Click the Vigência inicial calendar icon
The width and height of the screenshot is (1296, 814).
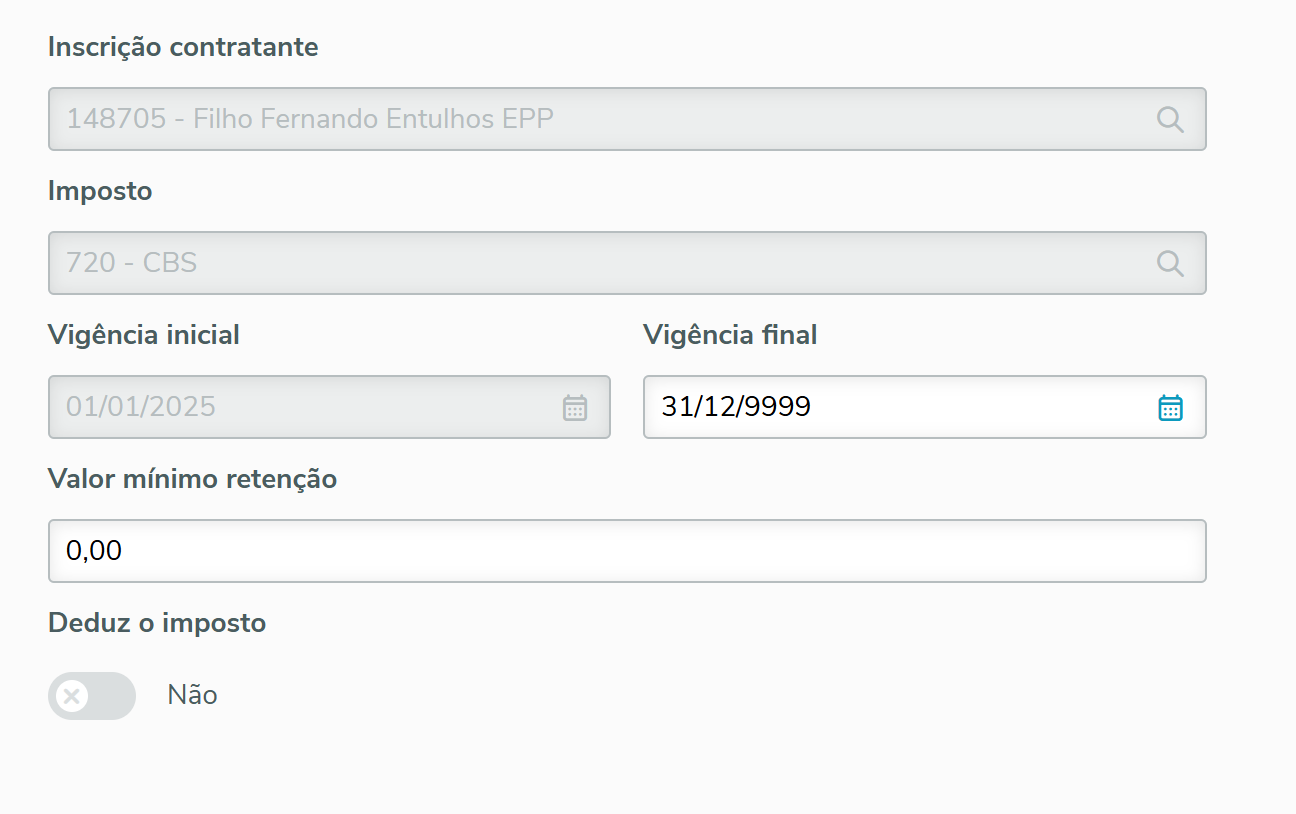click(575, 408)
